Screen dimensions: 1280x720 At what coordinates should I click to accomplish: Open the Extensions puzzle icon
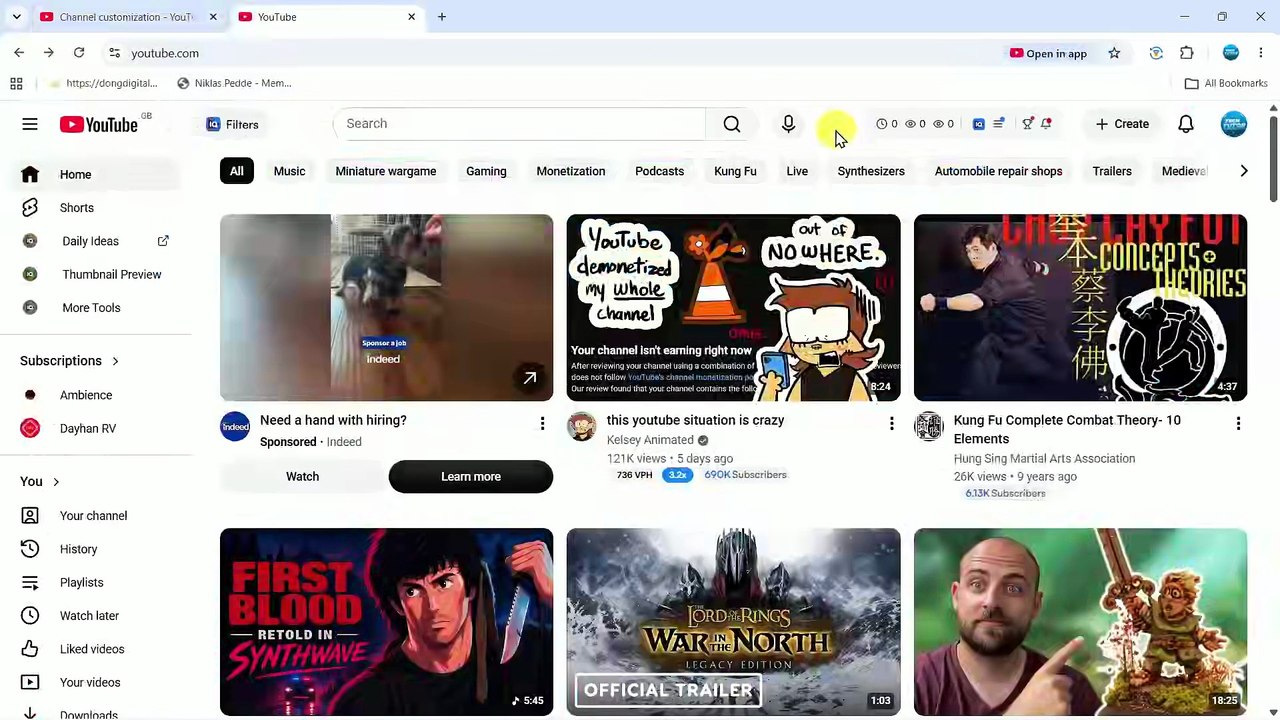pyautogui.click(x=1187, y=53)
